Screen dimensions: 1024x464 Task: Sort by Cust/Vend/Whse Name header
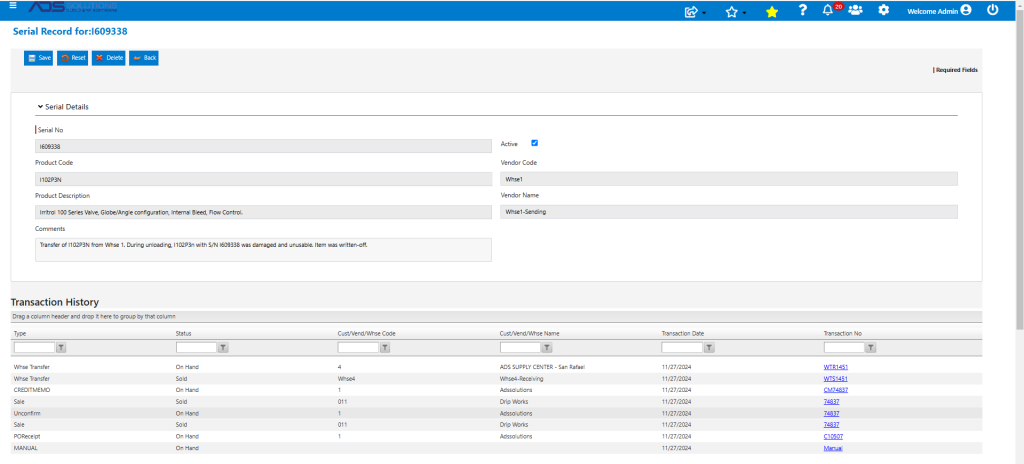point(530,333)
